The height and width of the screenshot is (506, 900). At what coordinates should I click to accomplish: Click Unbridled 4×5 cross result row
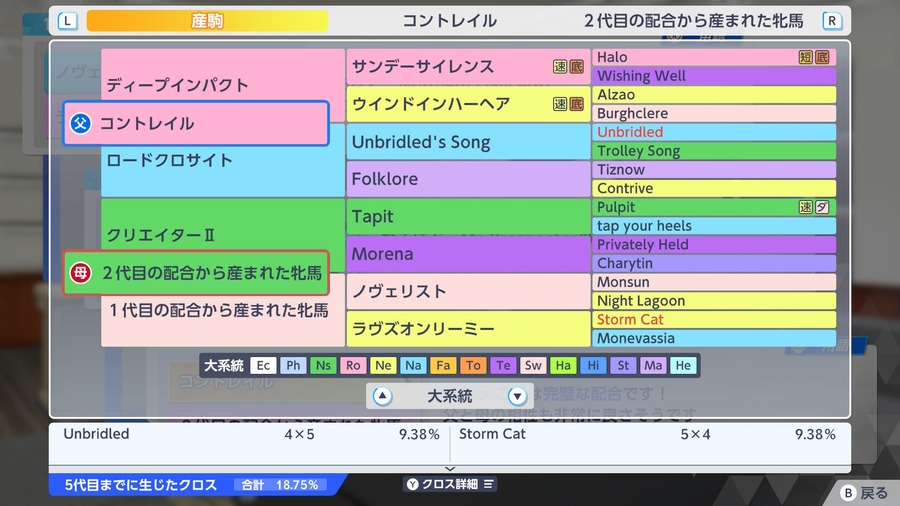(250, 434)
